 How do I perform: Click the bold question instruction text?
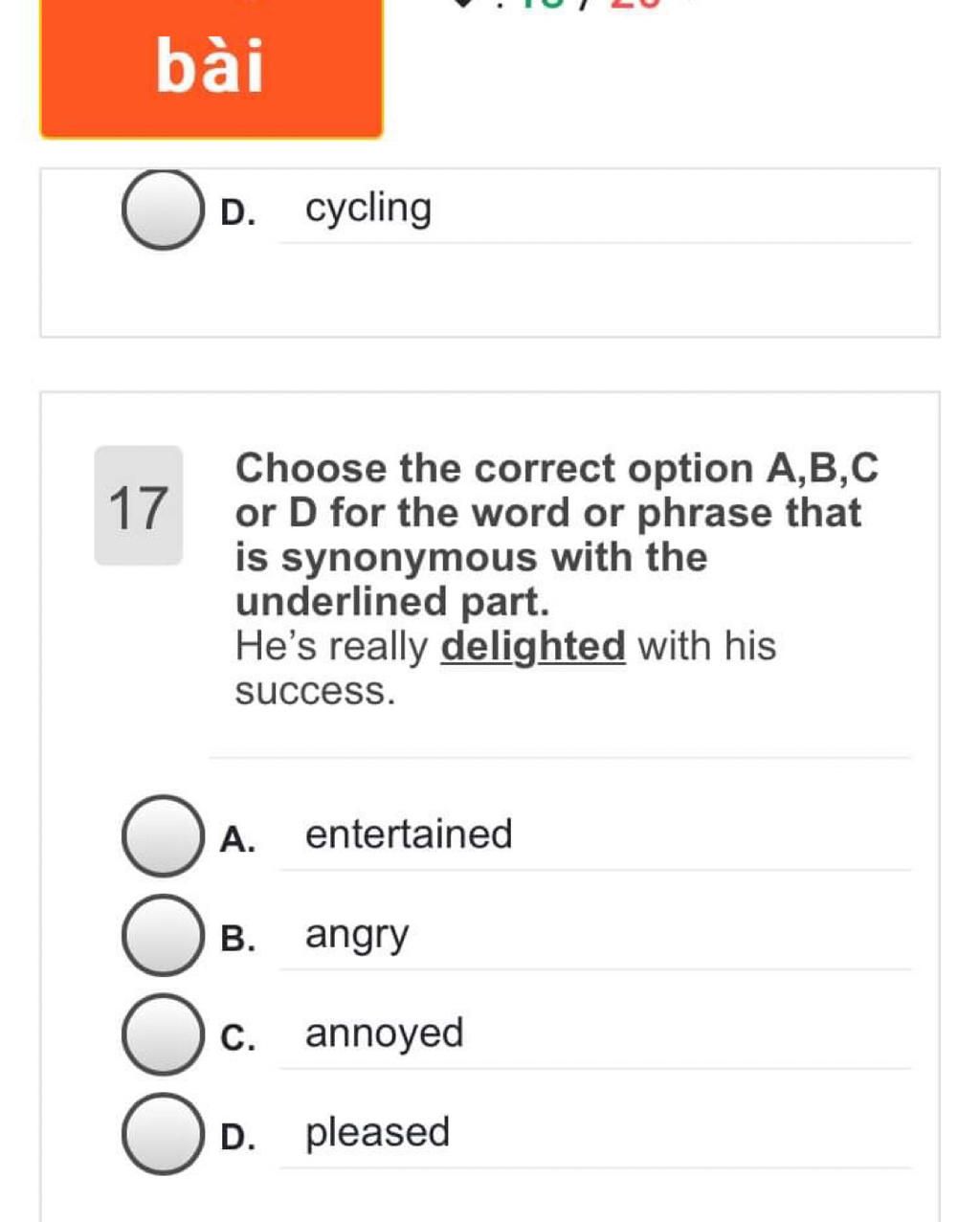tap(555, 534)
